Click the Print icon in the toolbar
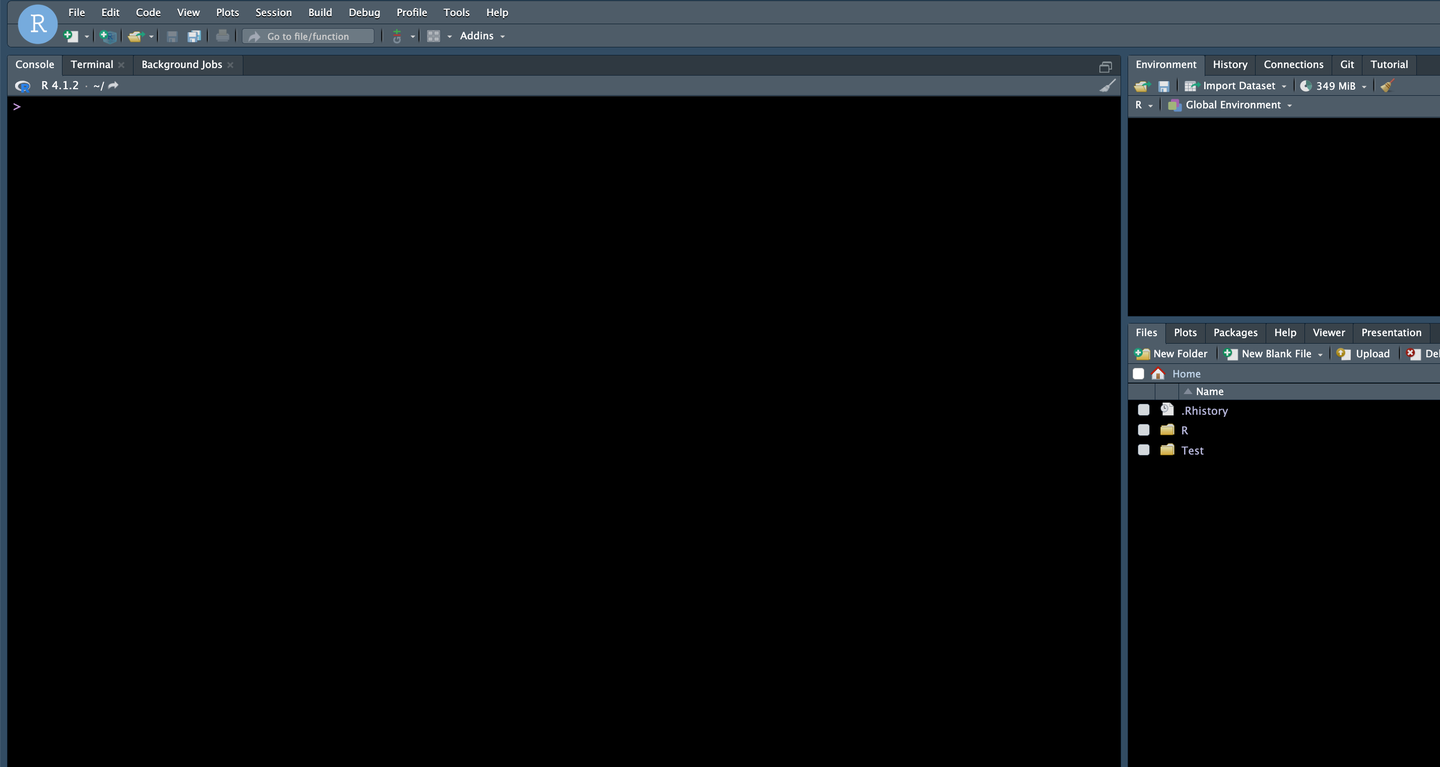This screenshot has width=1440, height=767. (x=222, y=35)
